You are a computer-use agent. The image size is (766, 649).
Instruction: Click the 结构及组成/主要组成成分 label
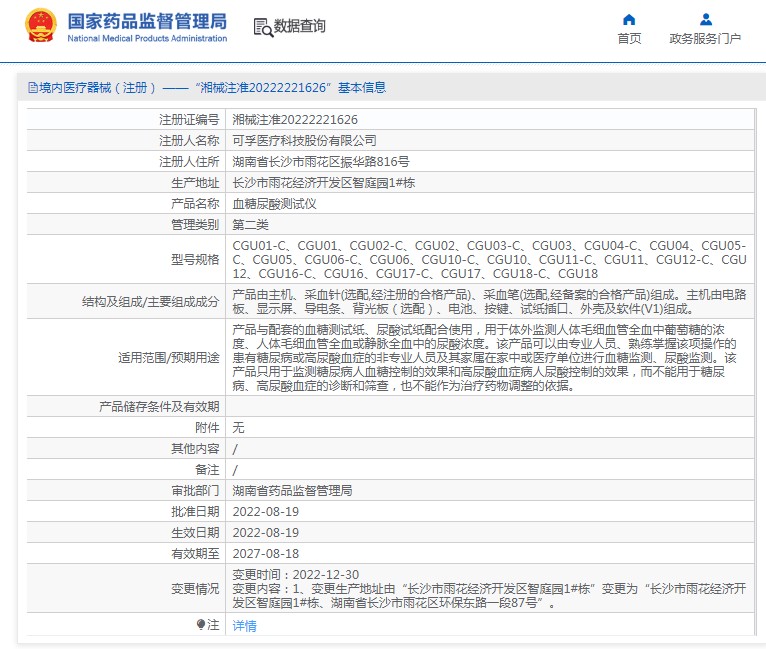150,301
